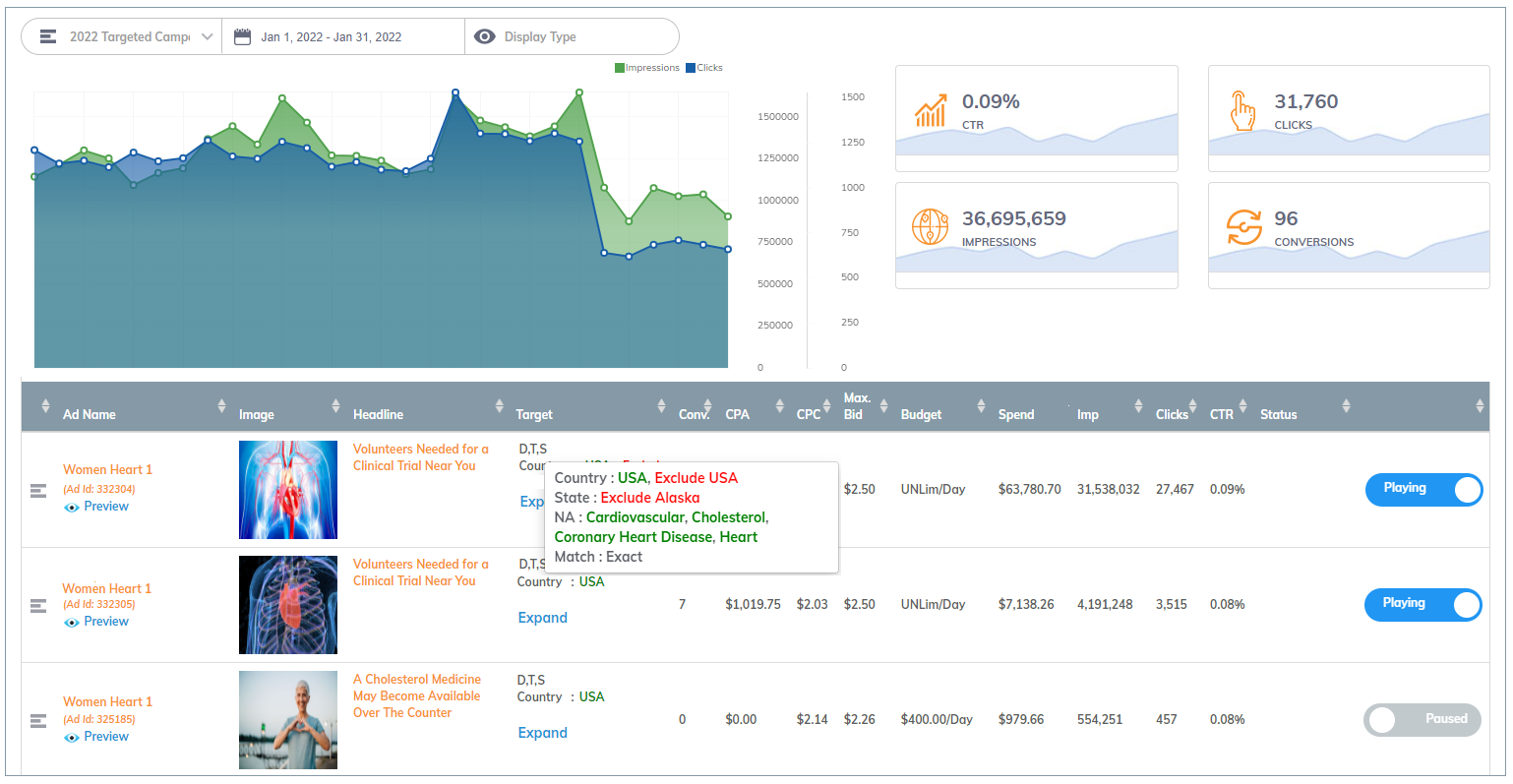Expand targeting details for ad 332305
The width and height of the screenshot is (1513, 784).
[543, 618]
